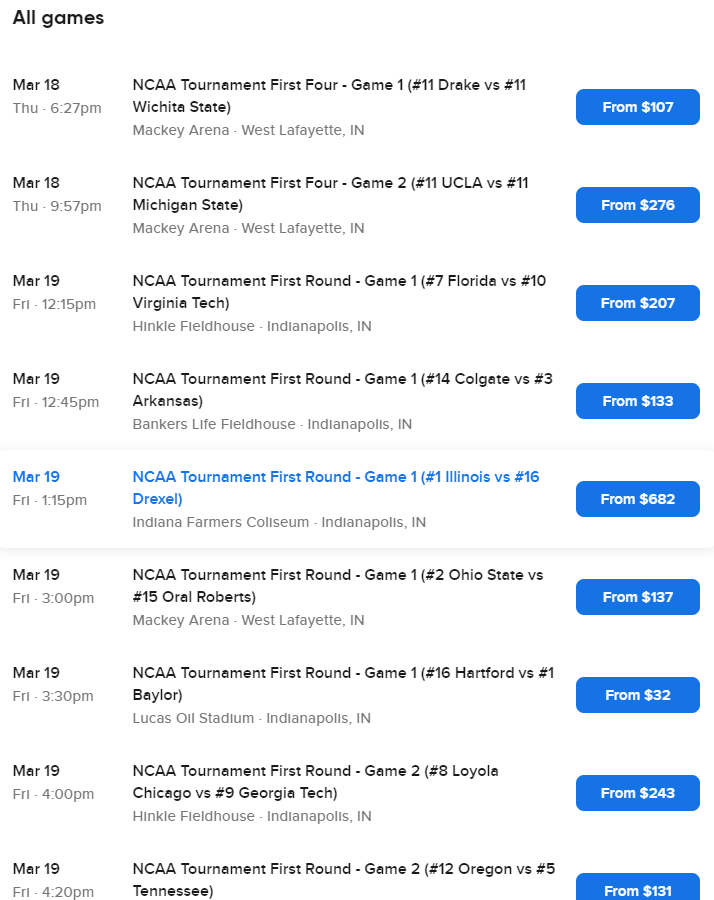Click the 'From $276' ticket button
714x900 pixels.
coord(637,205)
